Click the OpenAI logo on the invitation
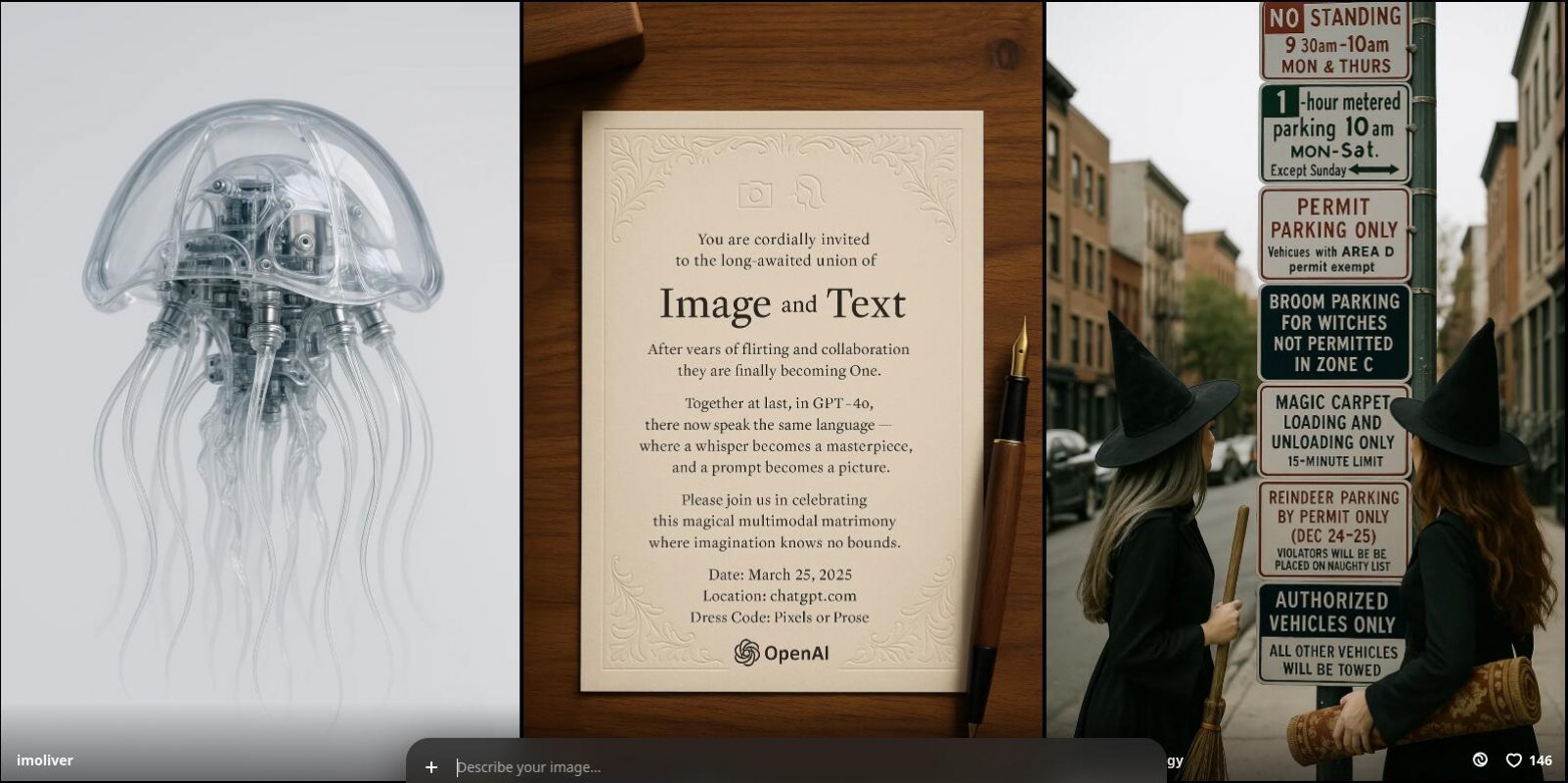Viewport: 1568px width, 783px height. 782,653
